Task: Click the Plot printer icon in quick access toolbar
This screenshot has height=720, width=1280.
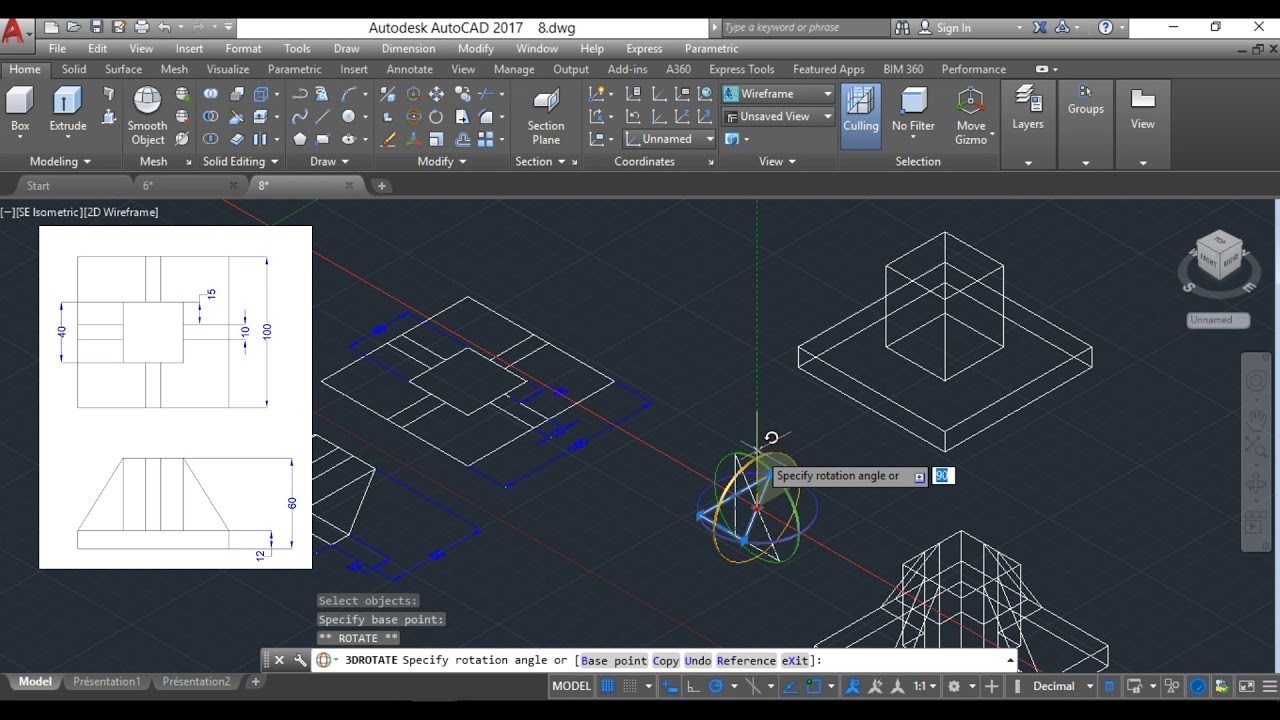Action: click(141, 27)
